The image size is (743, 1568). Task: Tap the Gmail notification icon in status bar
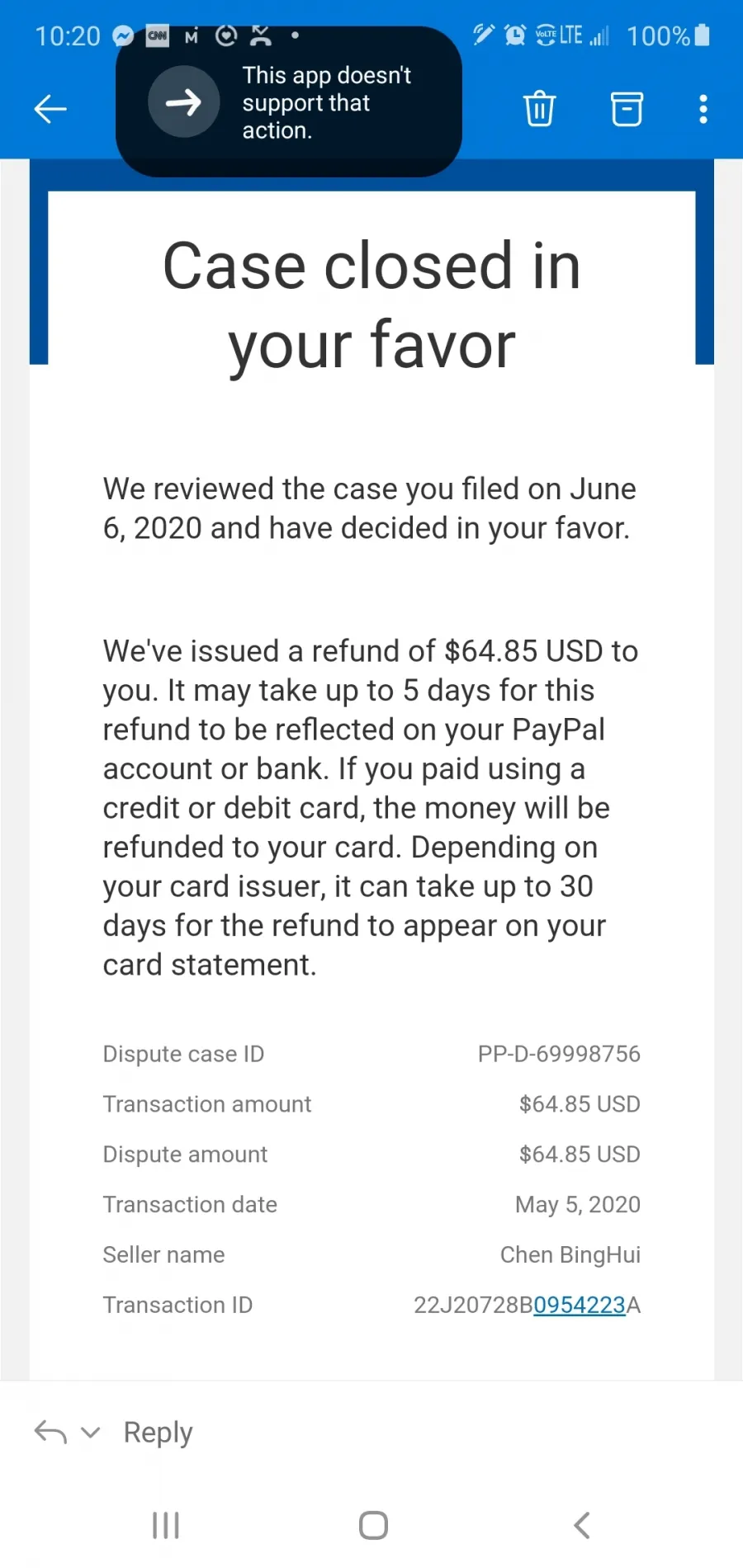pos(192,35)
